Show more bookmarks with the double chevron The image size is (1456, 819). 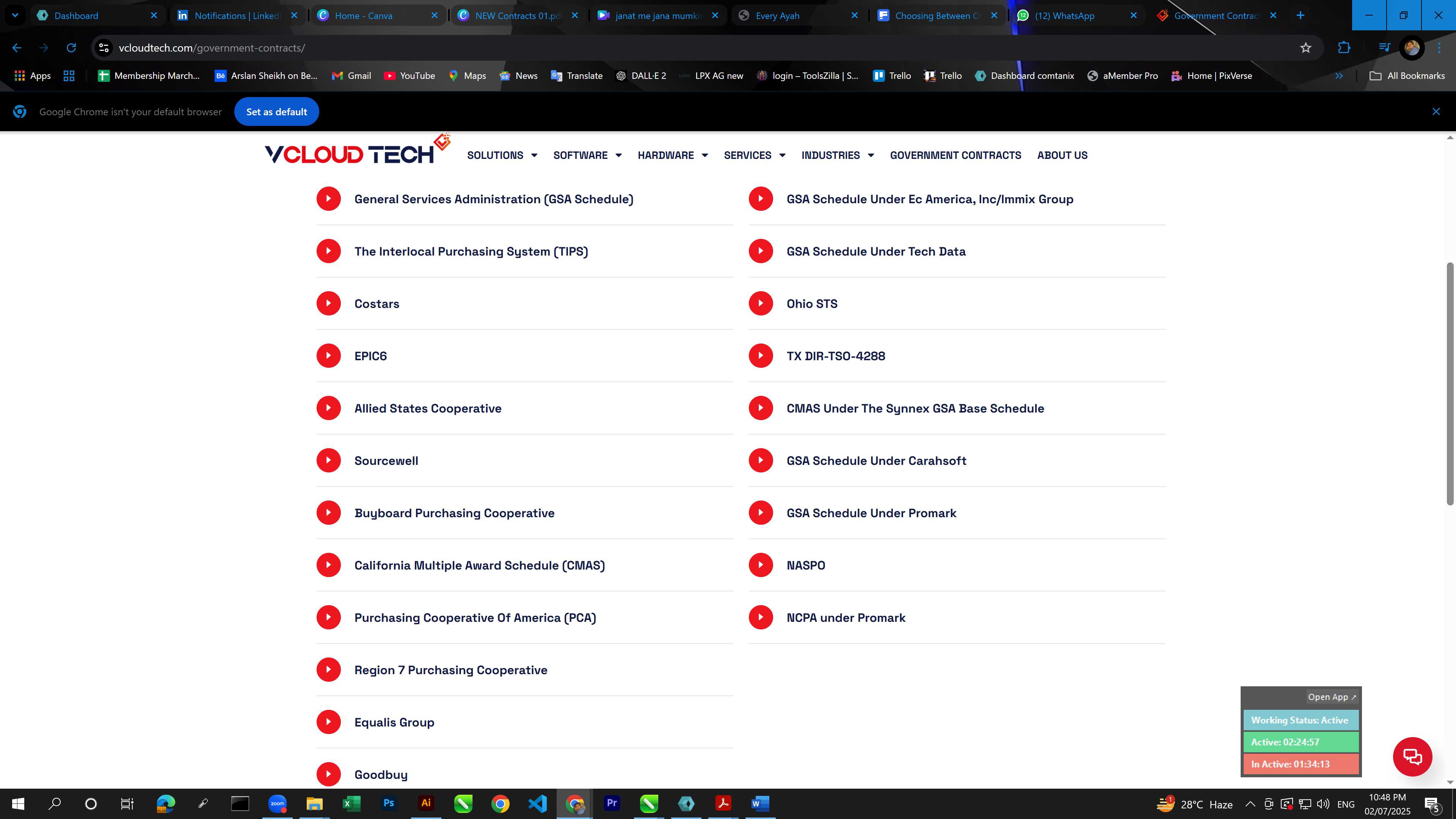(1338, 76)
